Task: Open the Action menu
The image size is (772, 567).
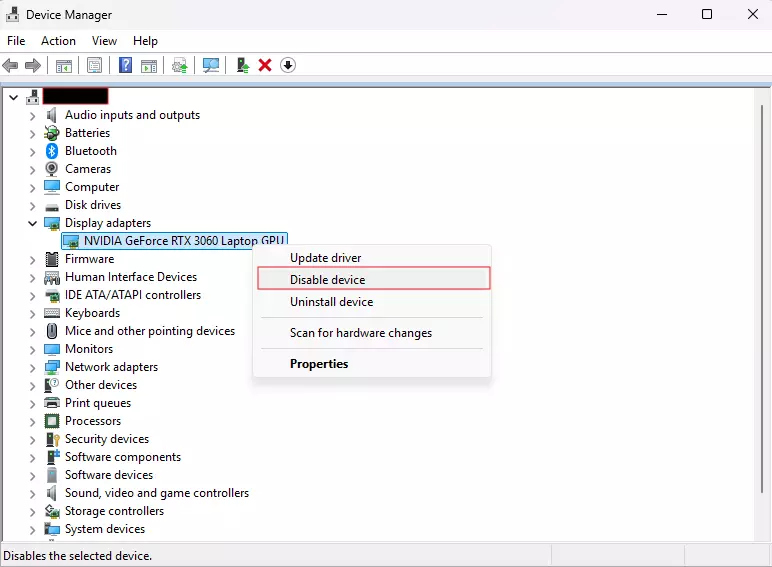Action: 58,41
